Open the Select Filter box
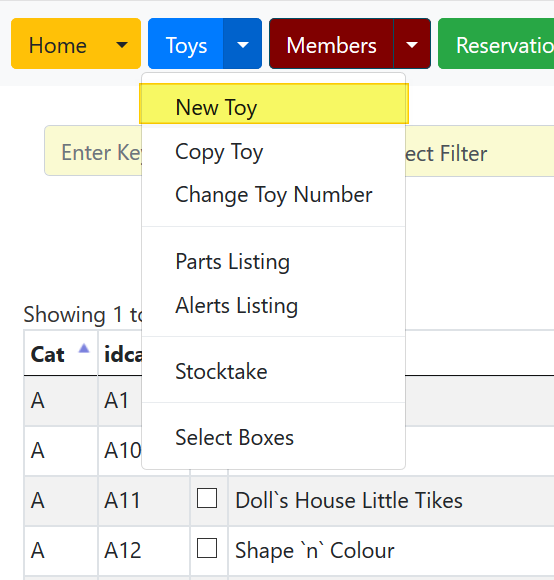 tap(480, 151)
